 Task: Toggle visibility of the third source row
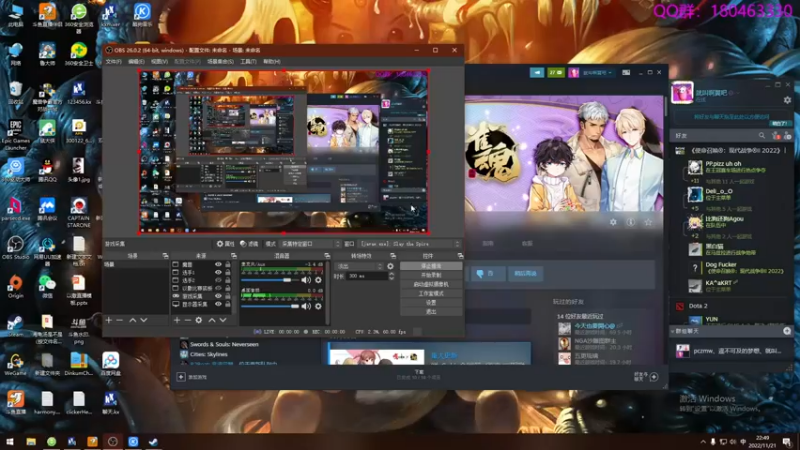point(218,280)
